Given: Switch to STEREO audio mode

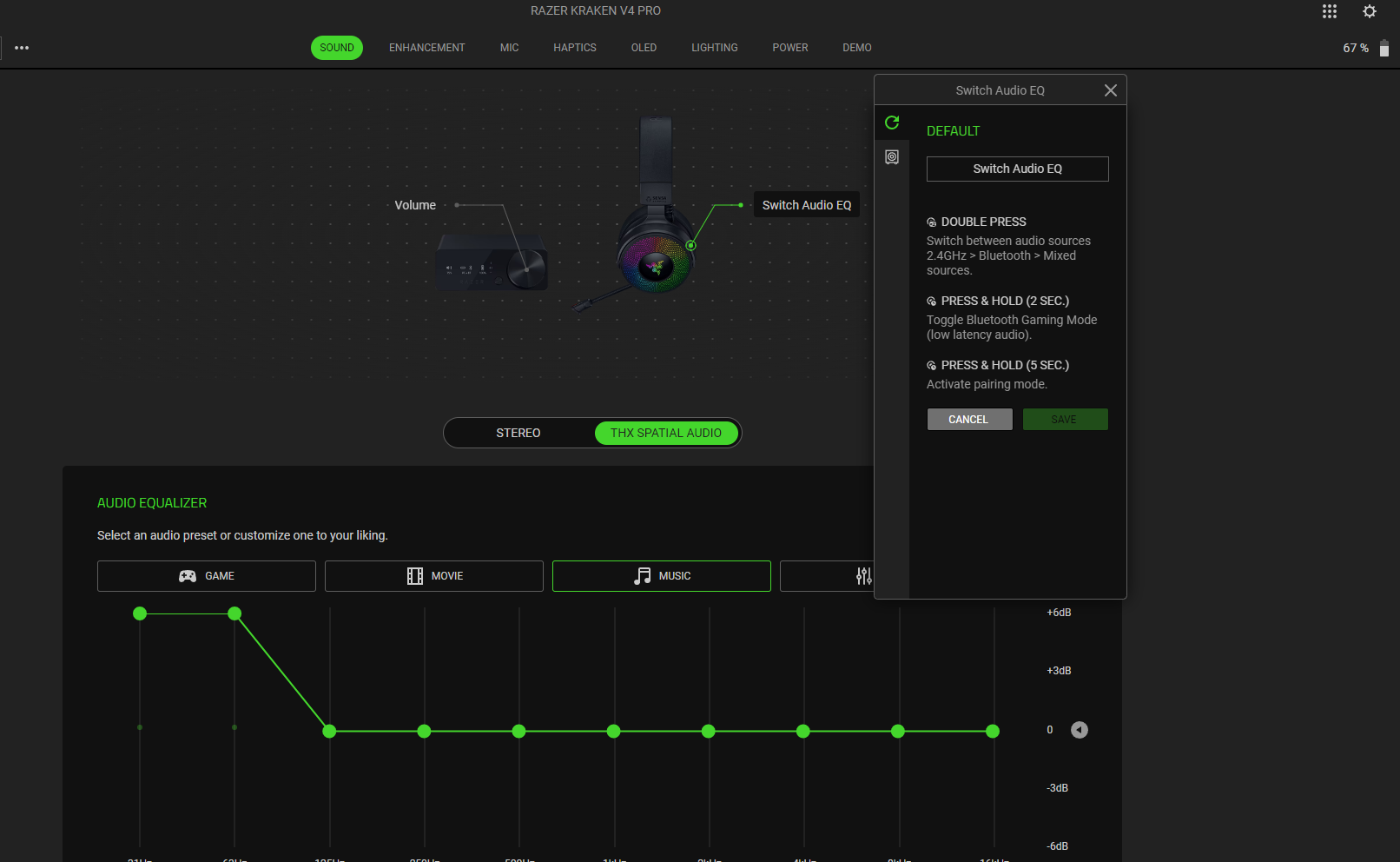Looking at the screenshot, I should coord(518,433).
